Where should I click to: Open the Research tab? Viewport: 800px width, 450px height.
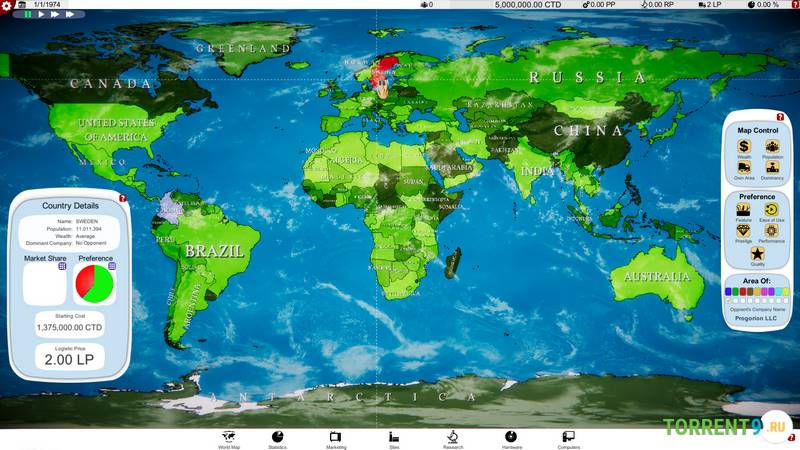[x=452, y=438]
